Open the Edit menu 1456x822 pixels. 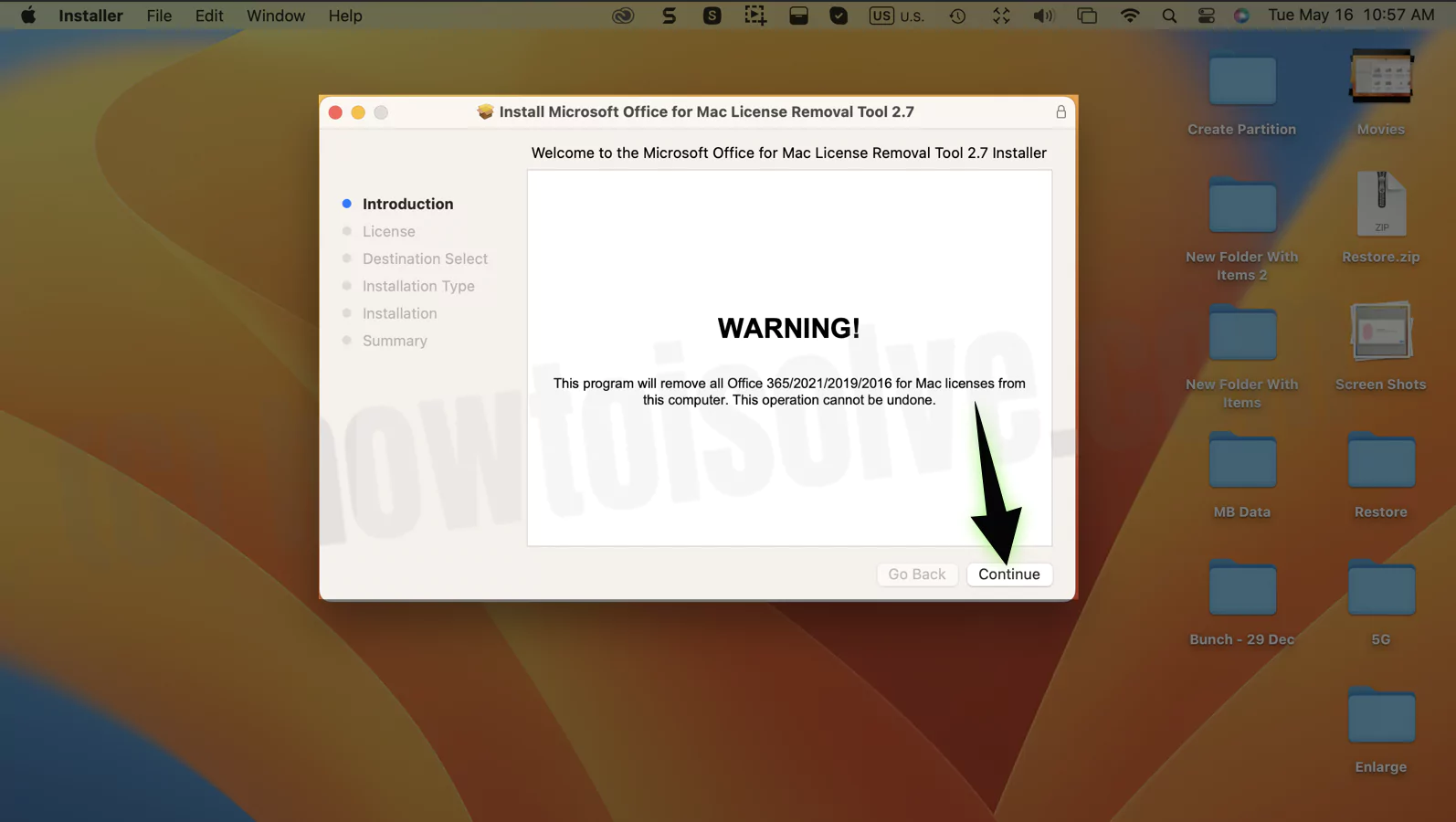tap(209, 16)
